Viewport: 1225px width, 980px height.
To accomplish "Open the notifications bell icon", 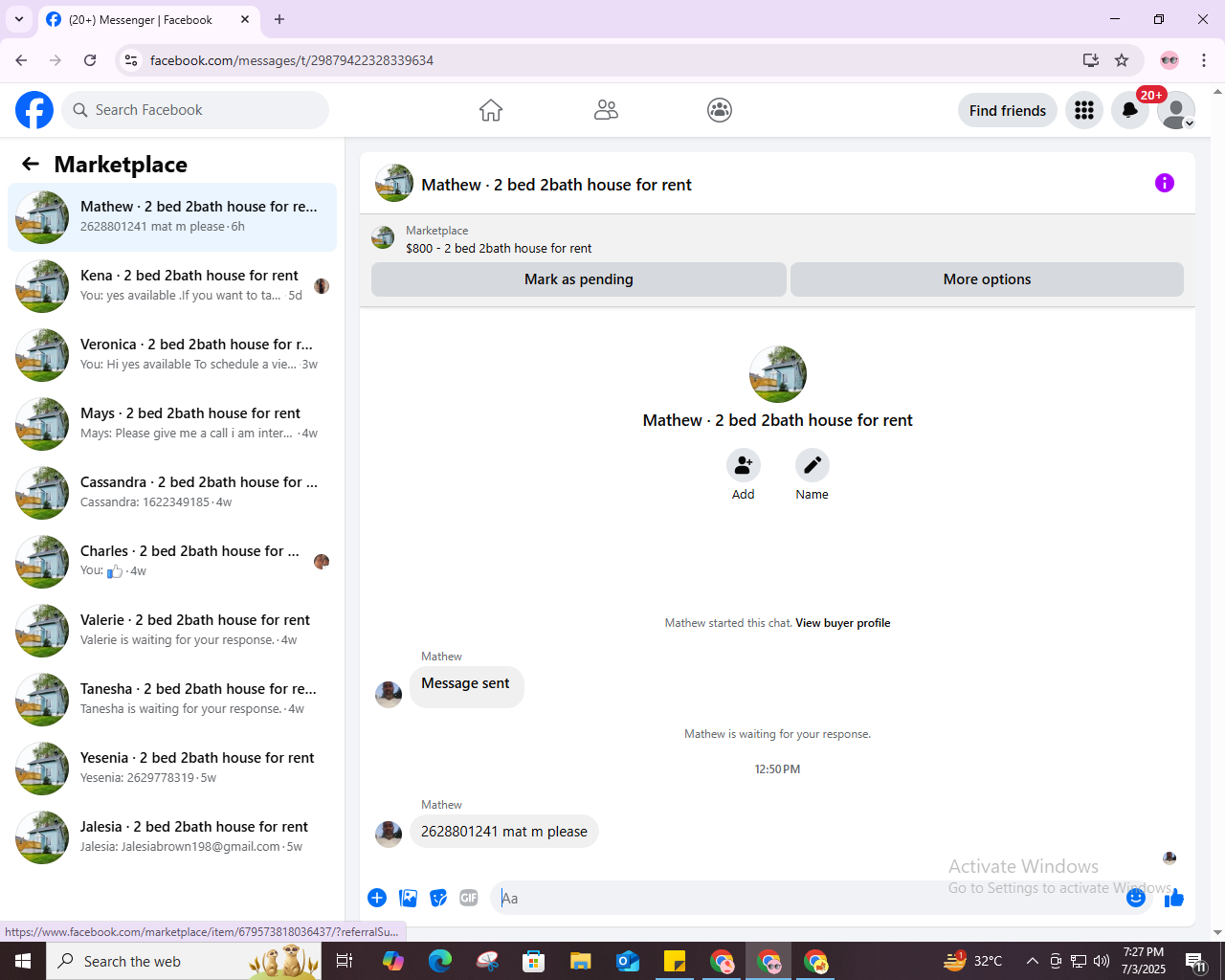I will point(1130,110).
